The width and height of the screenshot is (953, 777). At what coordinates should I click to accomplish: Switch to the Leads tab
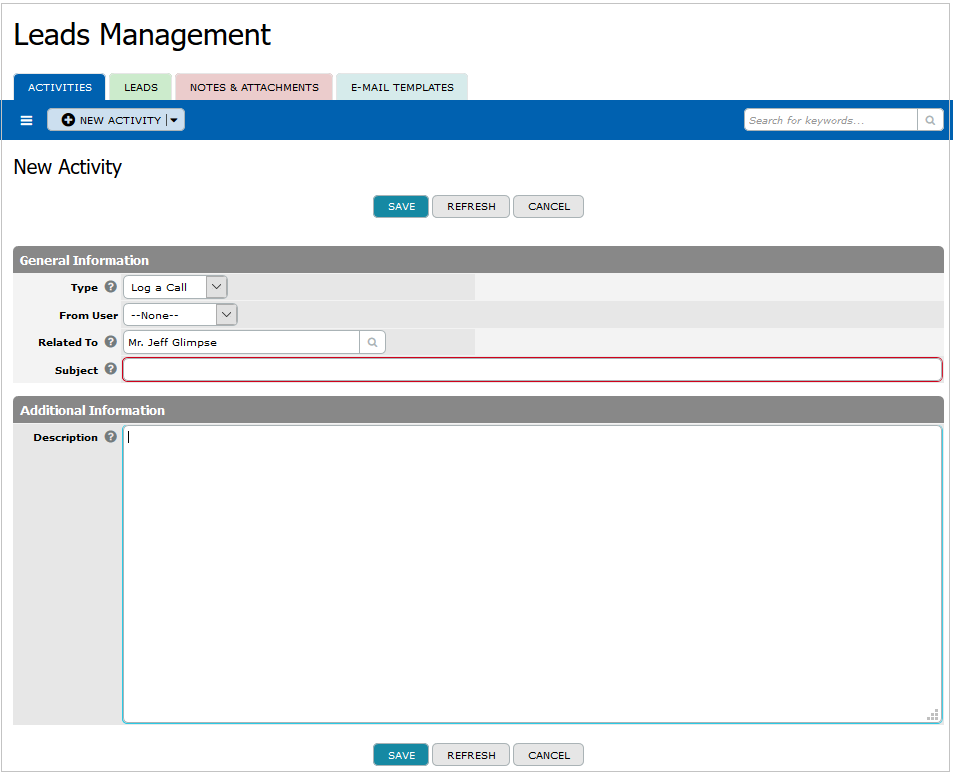coord(140,87)
